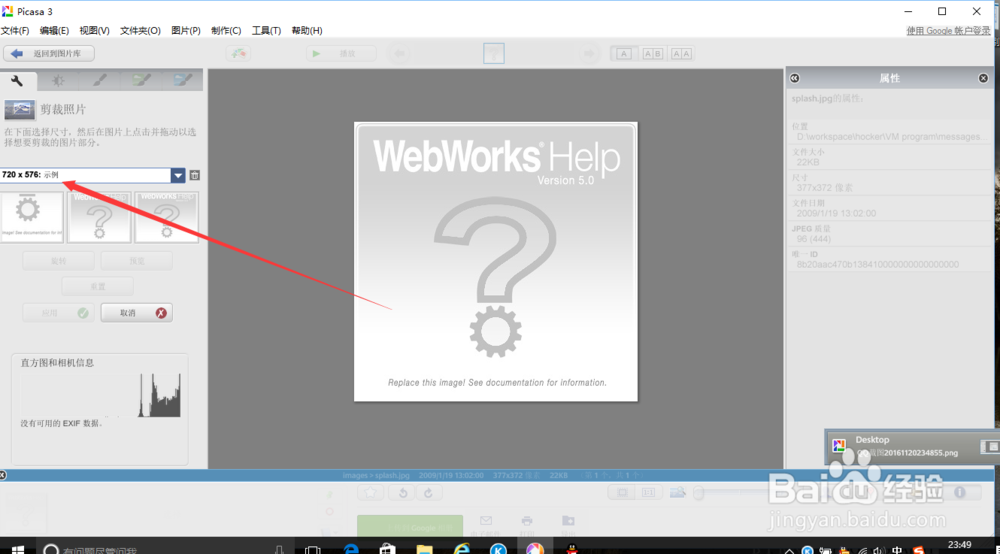
Task: Open File Explorer from taskbar
Action: click(x=424, y=549)
